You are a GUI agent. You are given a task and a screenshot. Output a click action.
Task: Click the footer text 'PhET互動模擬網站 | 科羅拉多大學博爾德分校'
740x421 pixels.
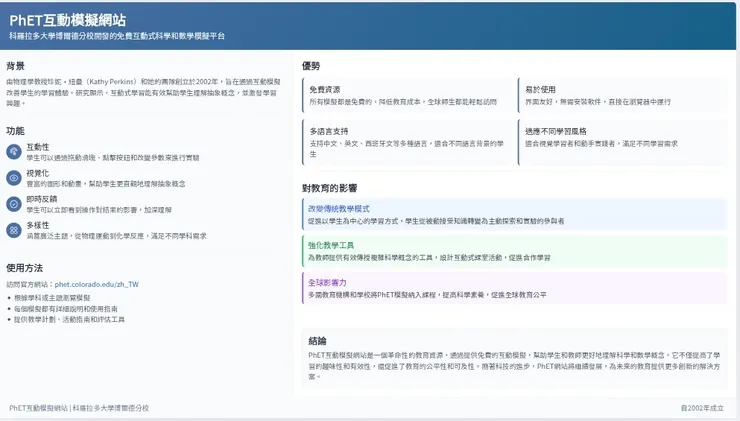tap(79, 408)
